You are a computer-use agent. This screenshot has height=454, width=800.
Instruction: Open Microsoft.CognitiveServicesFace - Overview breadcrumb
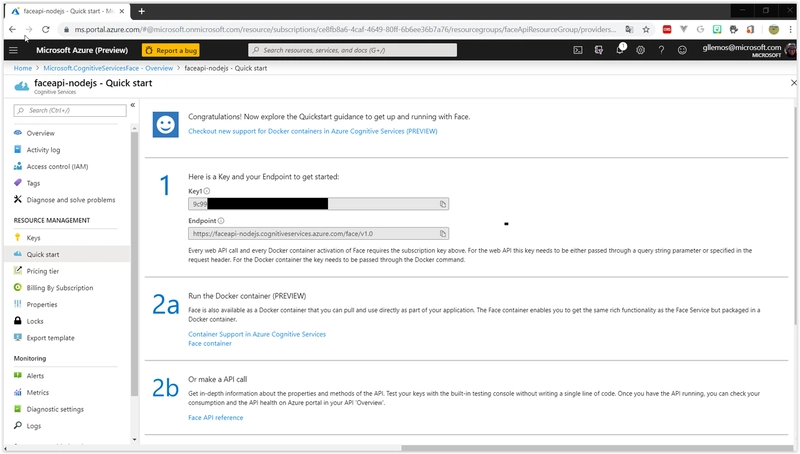pos(108,68)
